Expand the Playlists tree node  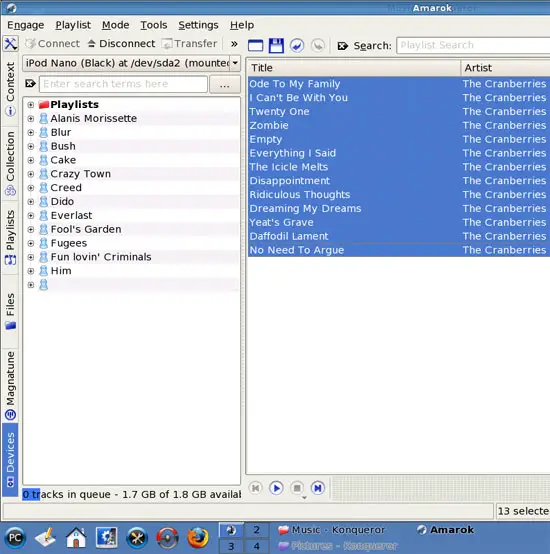[31, 105]
